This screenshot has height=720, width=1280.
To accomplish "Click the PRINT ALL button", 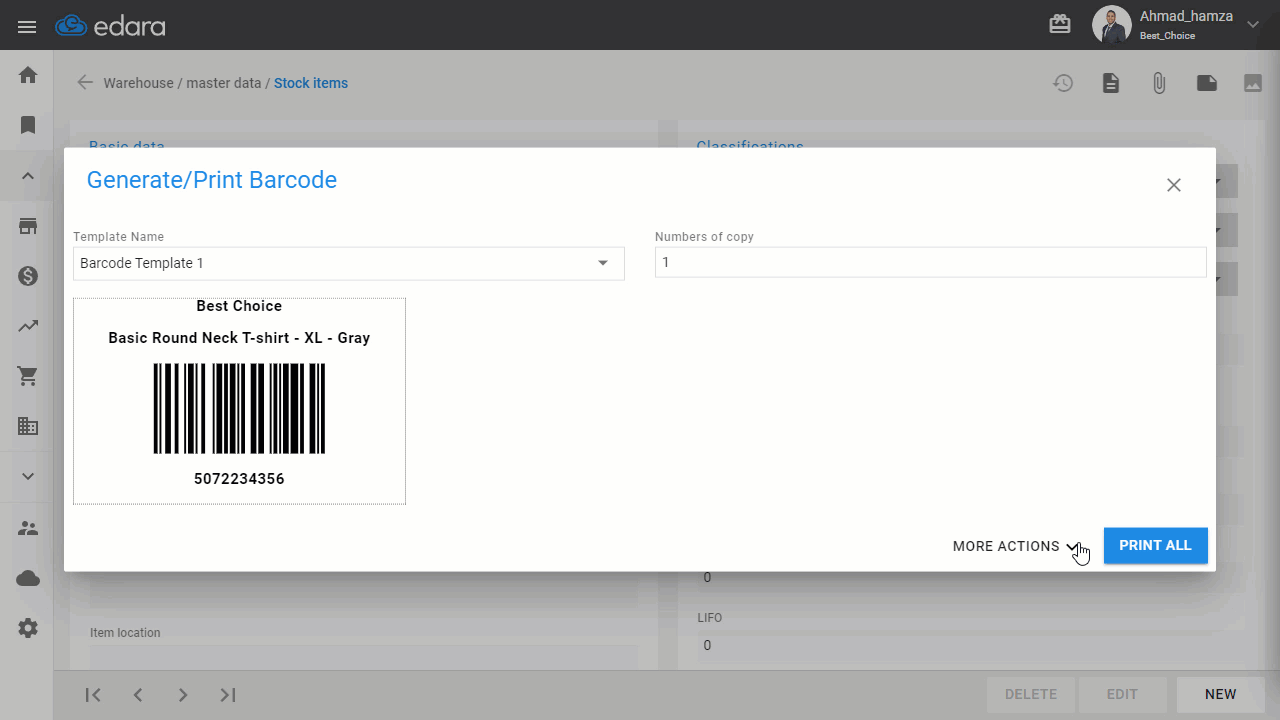I will pos(1155,545).
